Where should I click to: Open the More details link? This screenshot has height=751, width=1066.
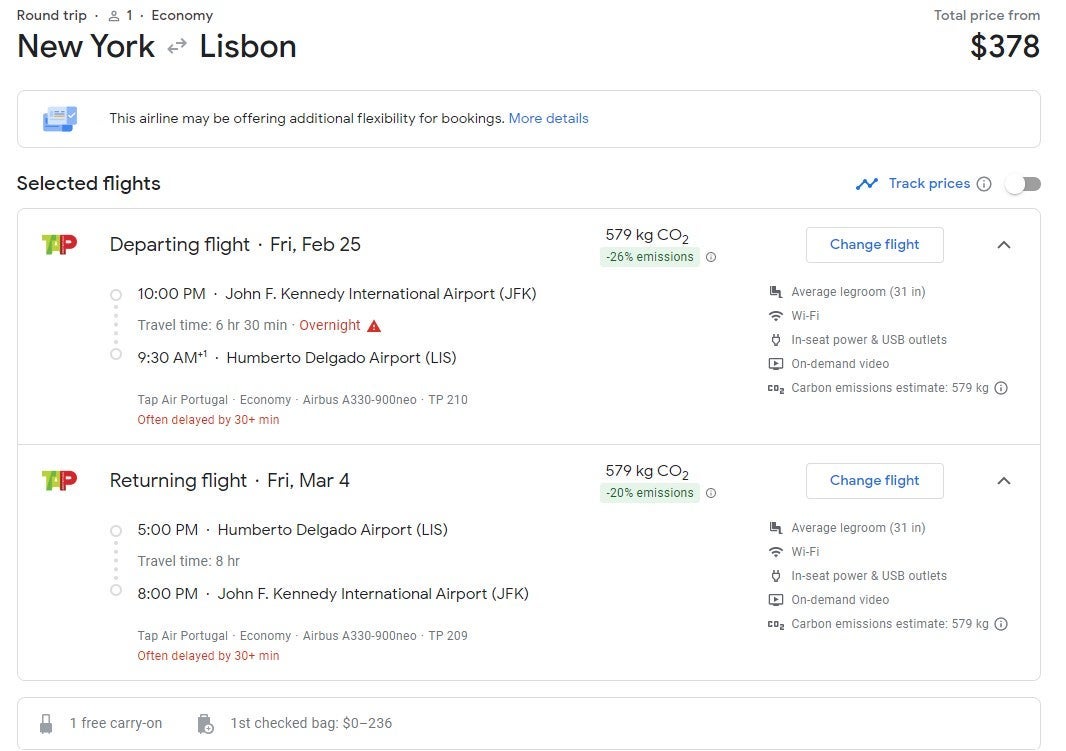pos(548,118)
